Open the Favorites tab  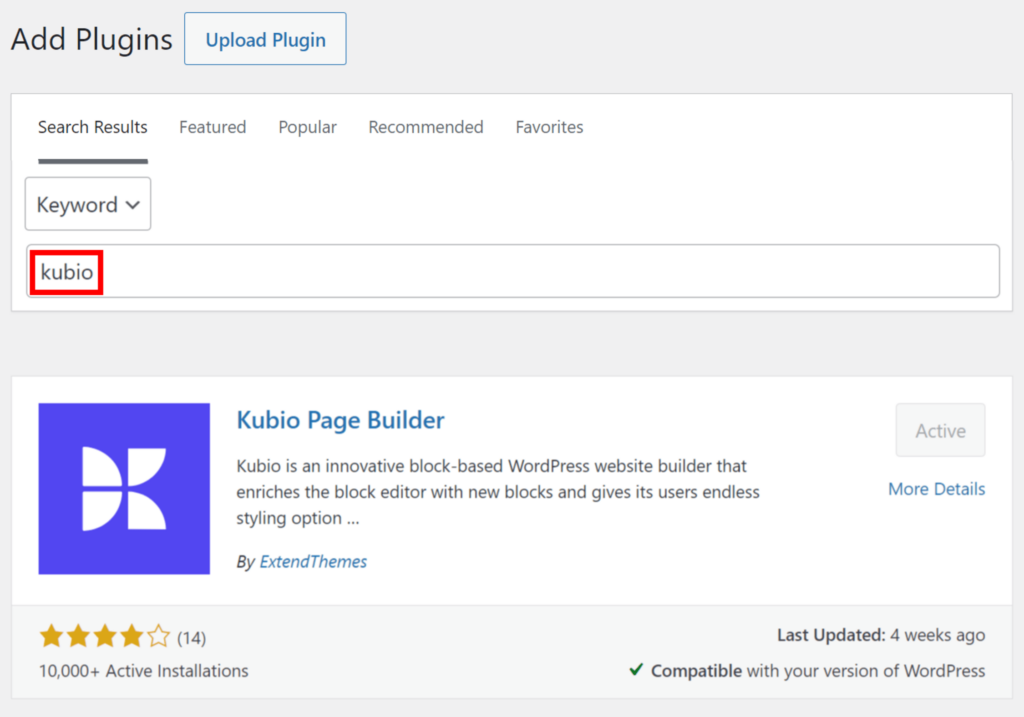(x=549, y=127)
